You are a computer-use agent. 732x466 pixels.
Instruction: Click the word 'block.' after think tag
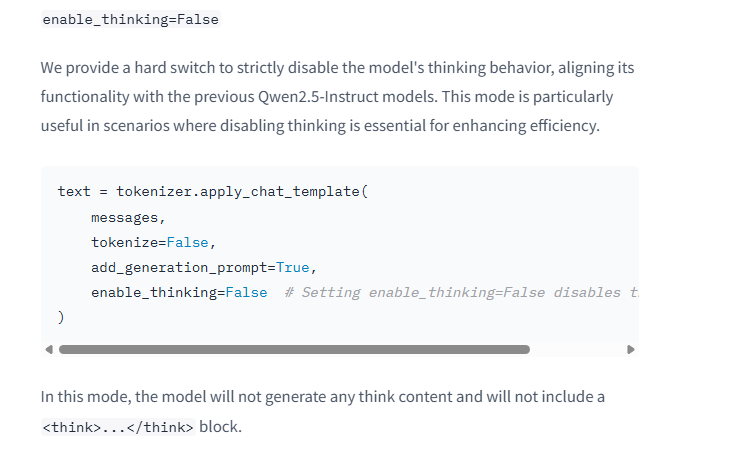220,427
